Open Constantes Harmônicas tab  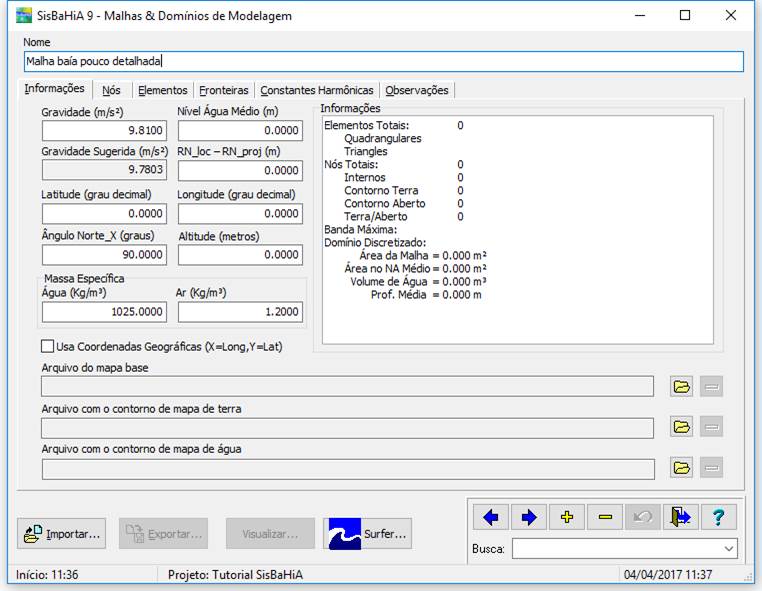point(317,90)
